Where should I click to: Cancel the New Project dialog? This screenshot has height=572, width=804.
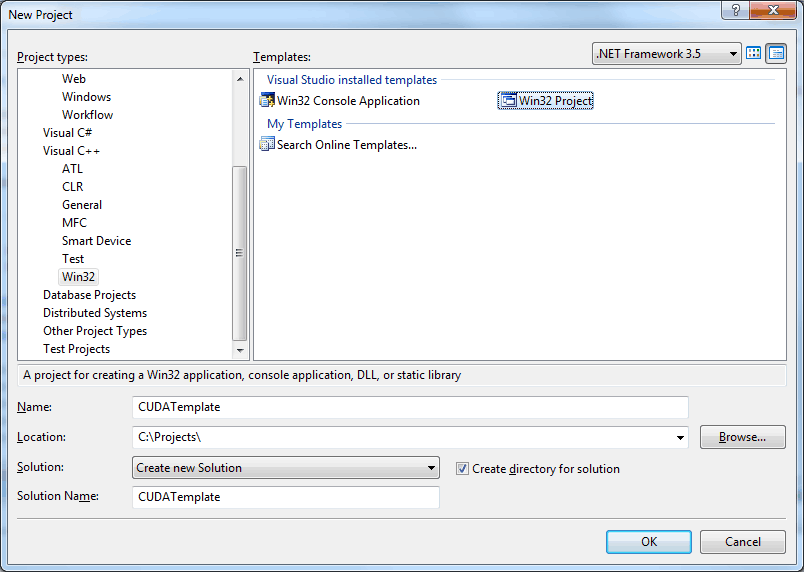click(742, 542)
